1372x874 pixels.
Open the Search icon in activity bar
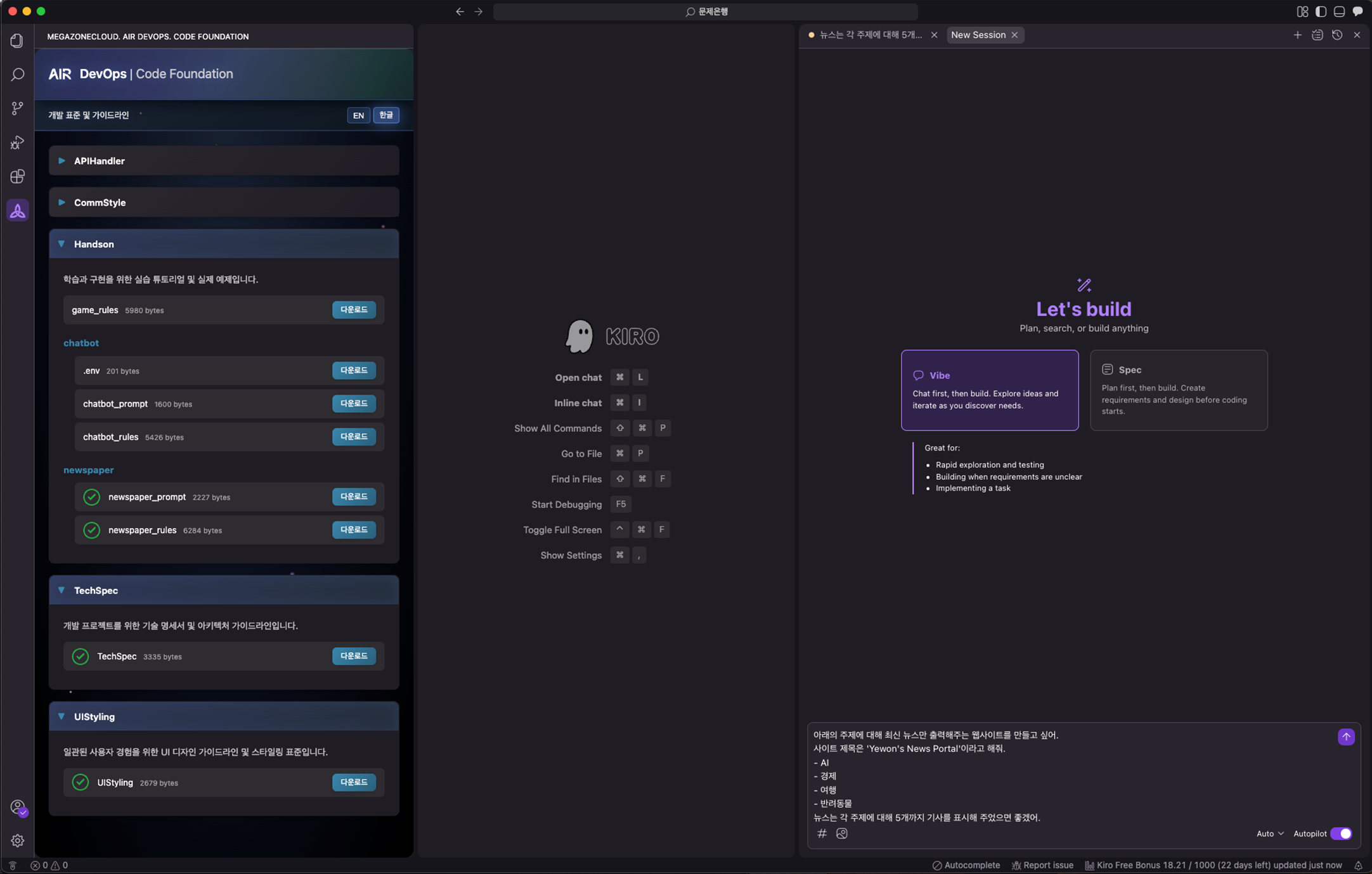pyautogui.click(x=17, y=75)
